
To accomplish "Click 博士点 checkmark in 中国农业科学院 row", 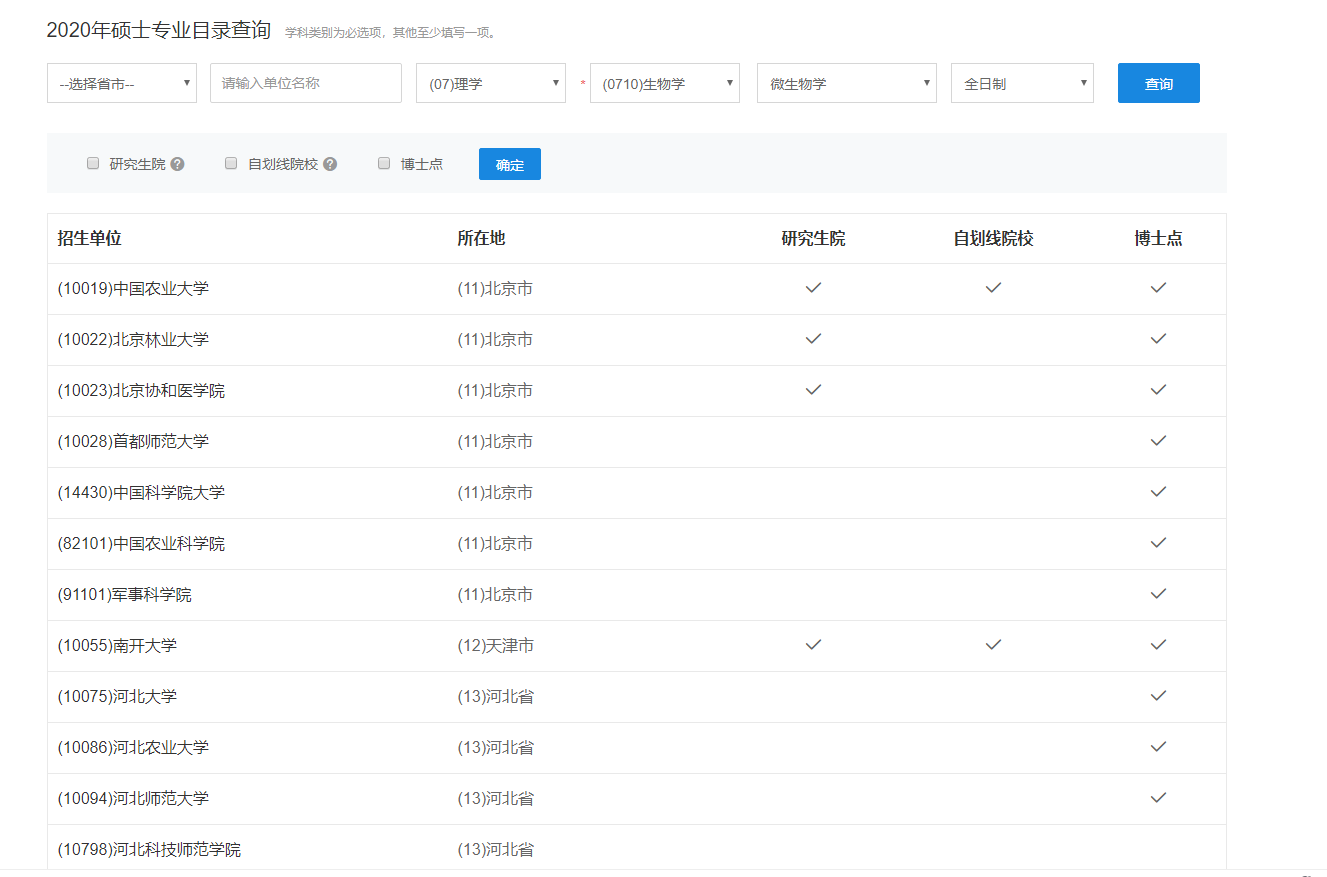I will click(x=1158, y=543).
